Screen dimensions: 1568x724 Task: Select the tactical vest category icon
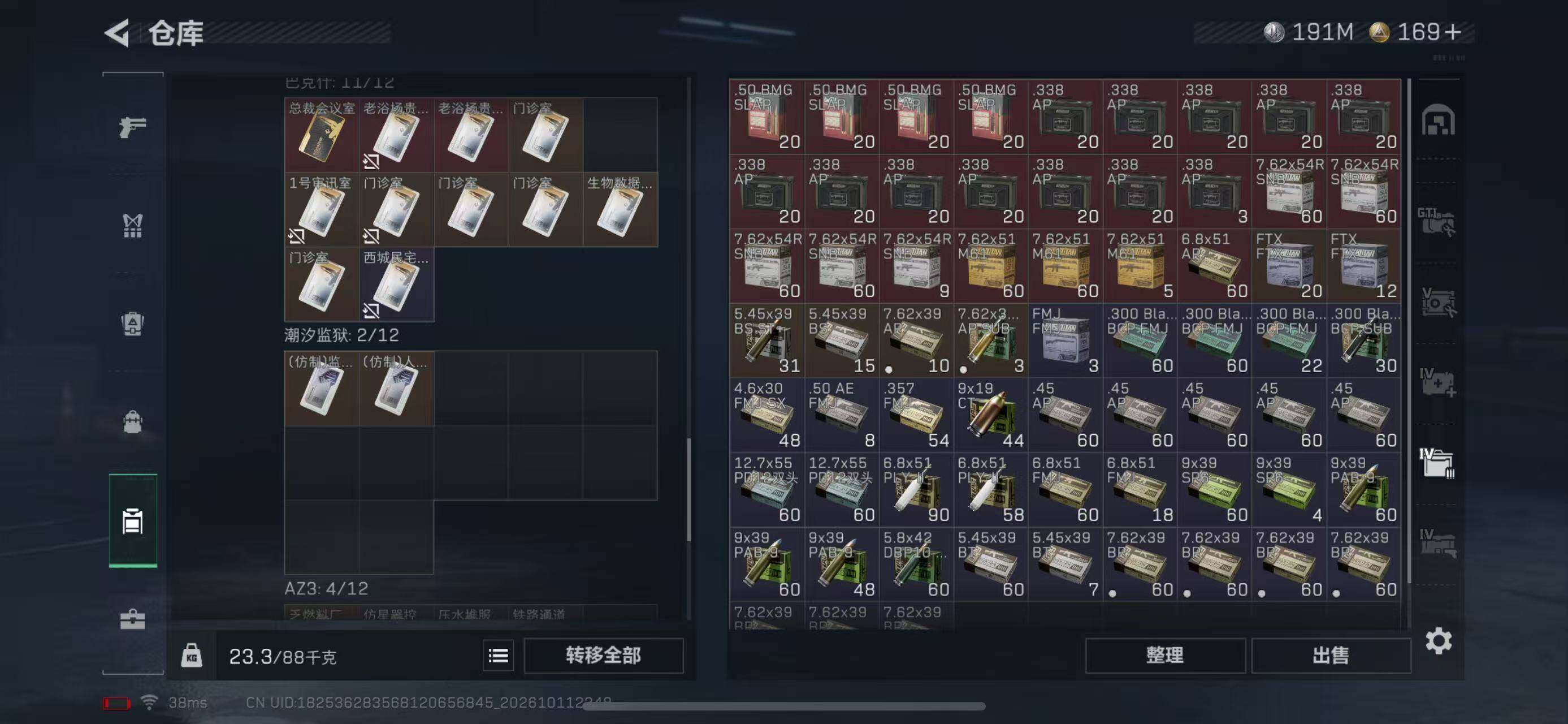(133, 226)
